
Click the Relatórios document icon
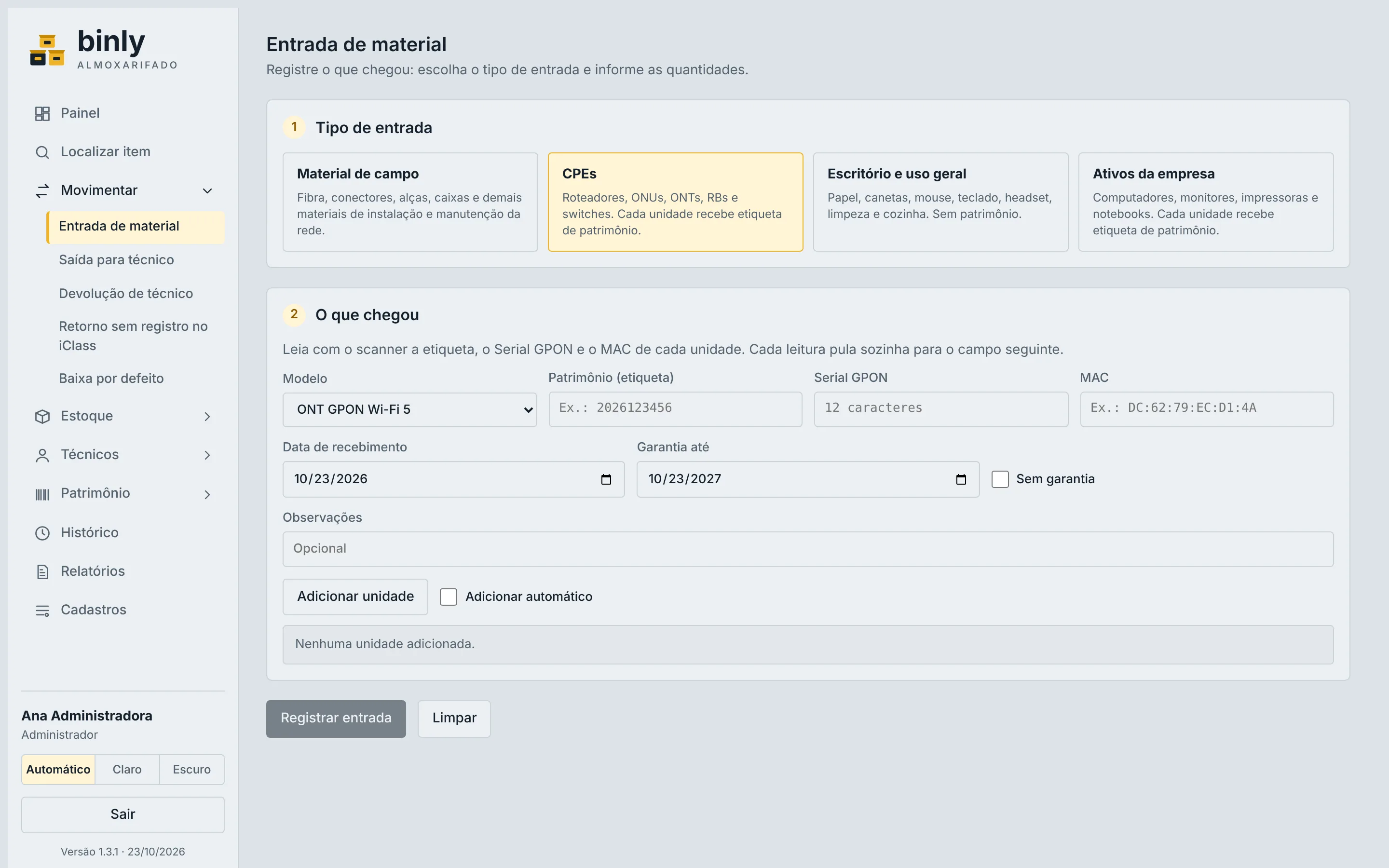pyautogui.click(x=42, y=572)
